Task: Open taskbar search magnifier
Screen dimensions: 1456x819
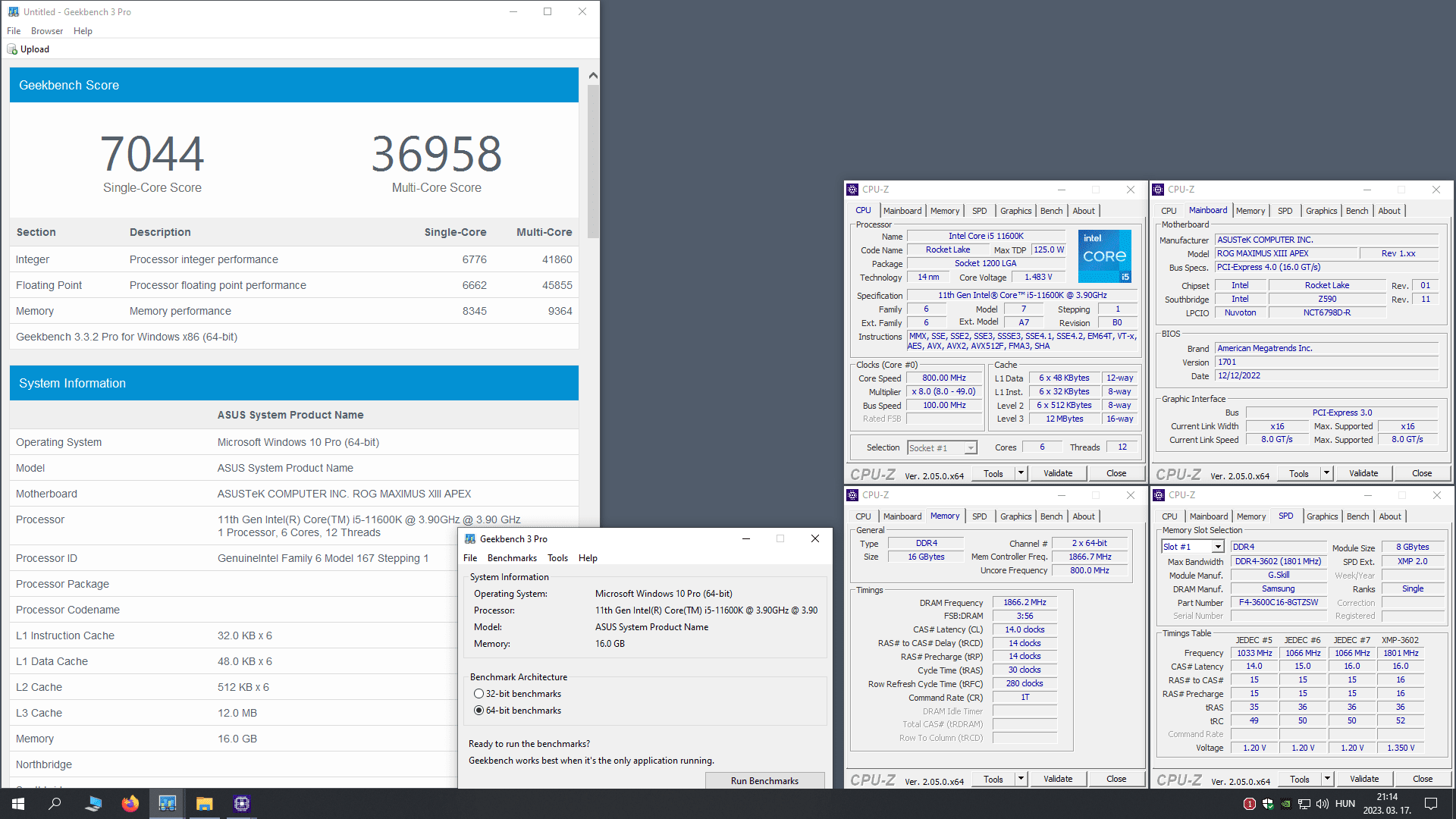Action: tap(55, 804)
